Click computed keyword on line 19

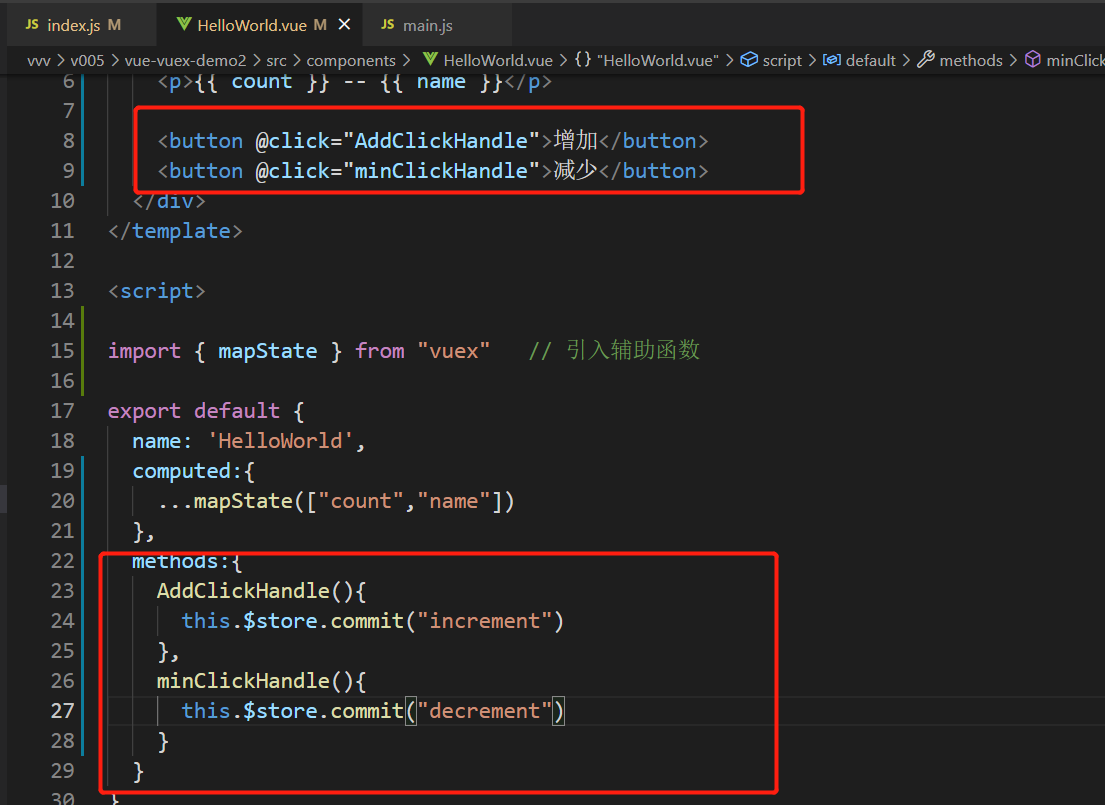tap(182, 472)
